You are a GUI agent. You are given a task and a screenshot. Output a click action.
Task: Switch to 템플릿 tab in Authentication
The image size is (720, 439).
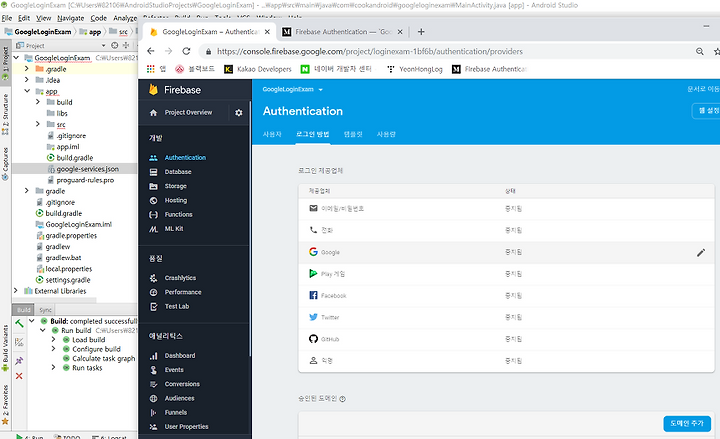tap(353, 134)
